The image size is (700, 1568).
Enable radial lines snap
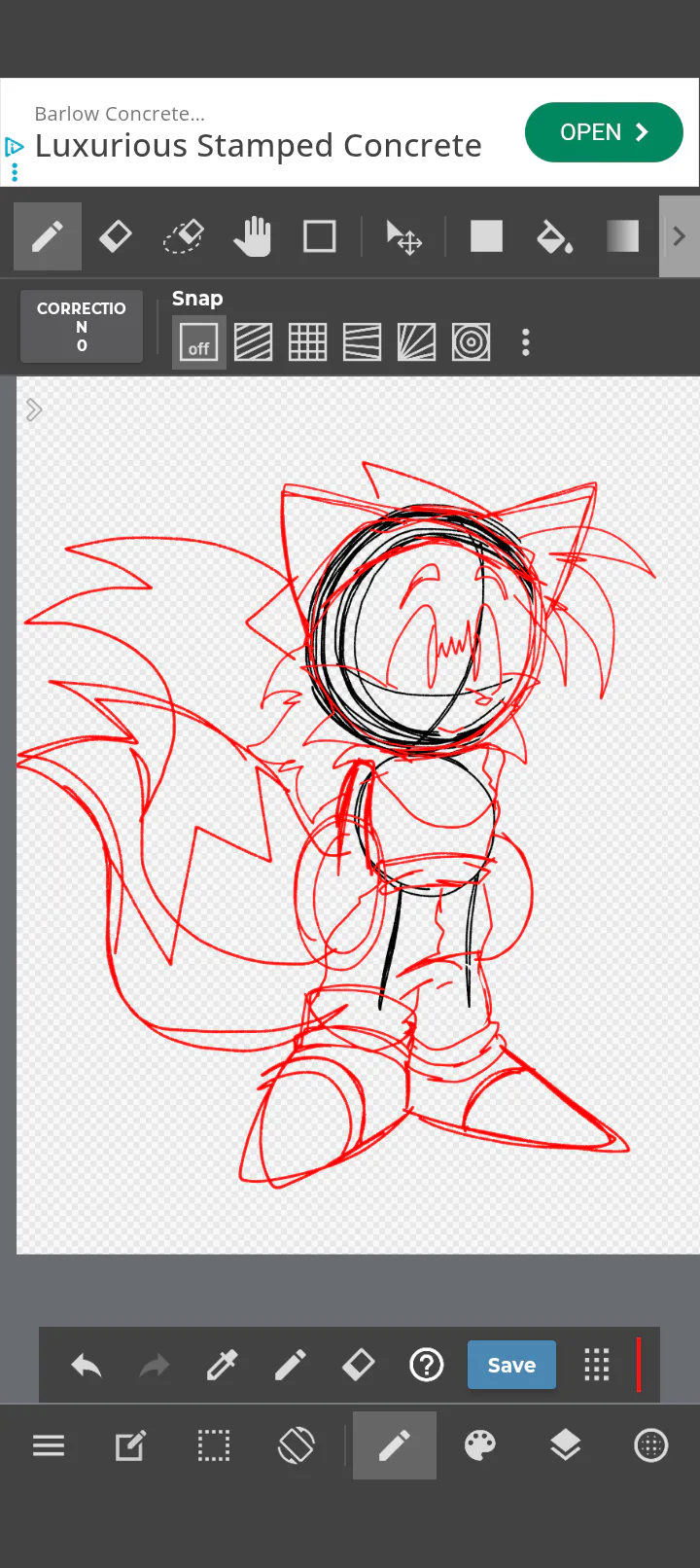pyautogui.click(x=417, y=342)
